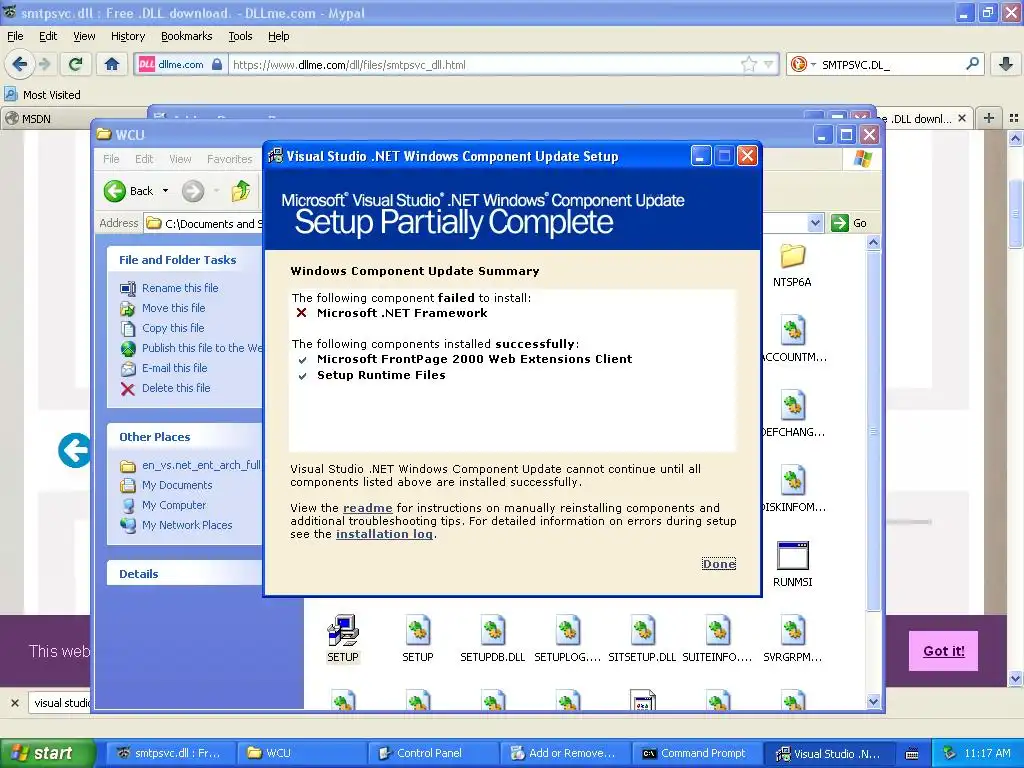1024x768 pixels.
Task: Click the browser Forward arrow button
Action: click(44, 64)
